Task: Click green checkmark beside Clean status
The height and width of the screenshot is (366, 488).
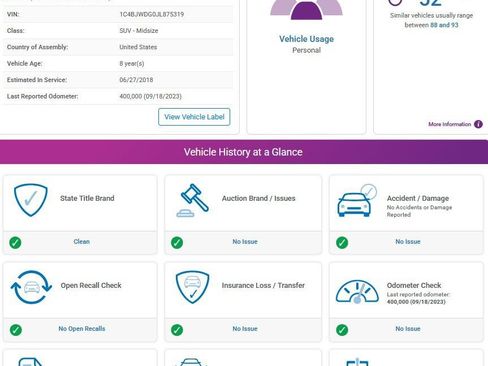Action: (x=15, y=242)
